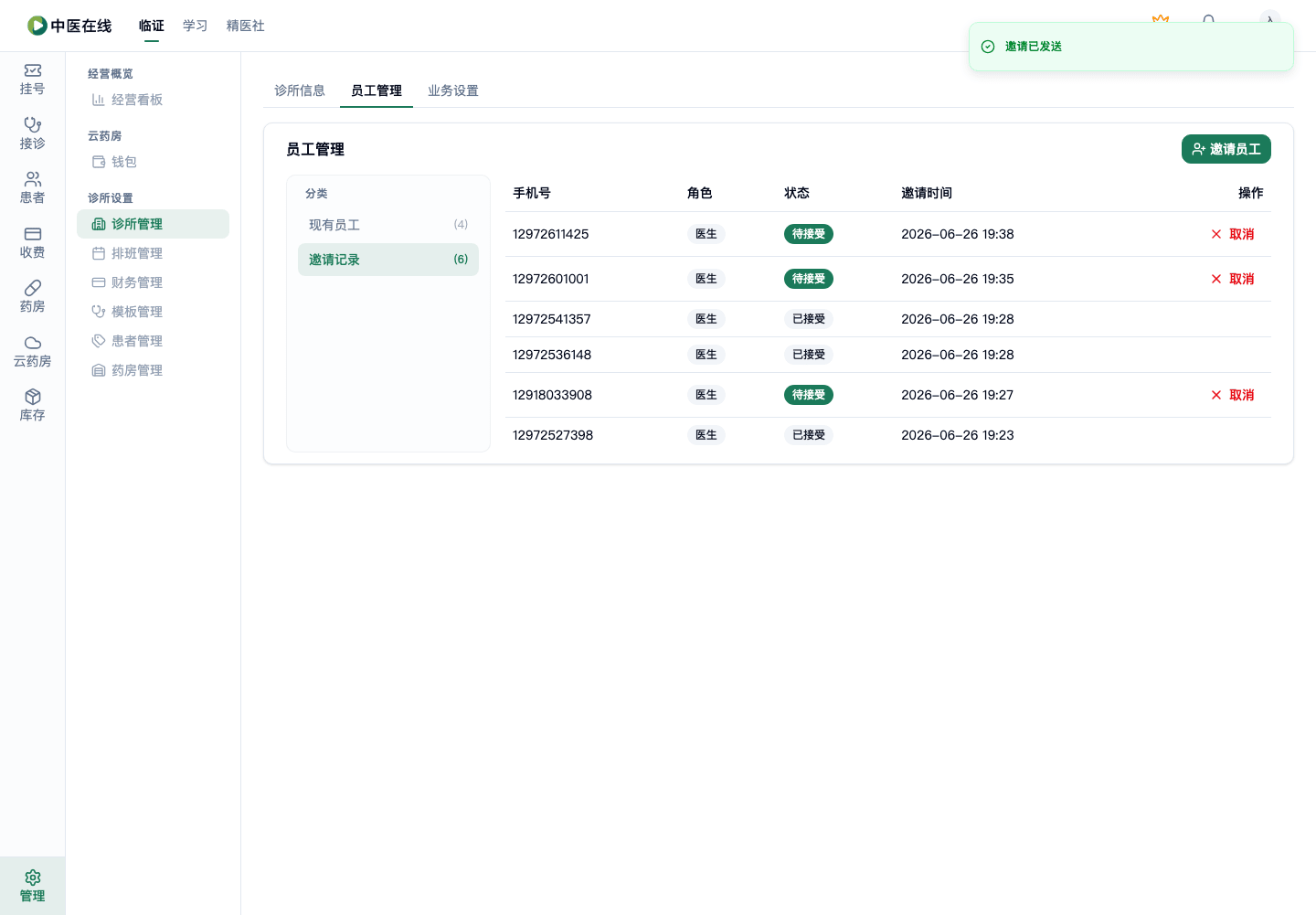Switch to the 学习 top navigation tab

coord(196,26)
